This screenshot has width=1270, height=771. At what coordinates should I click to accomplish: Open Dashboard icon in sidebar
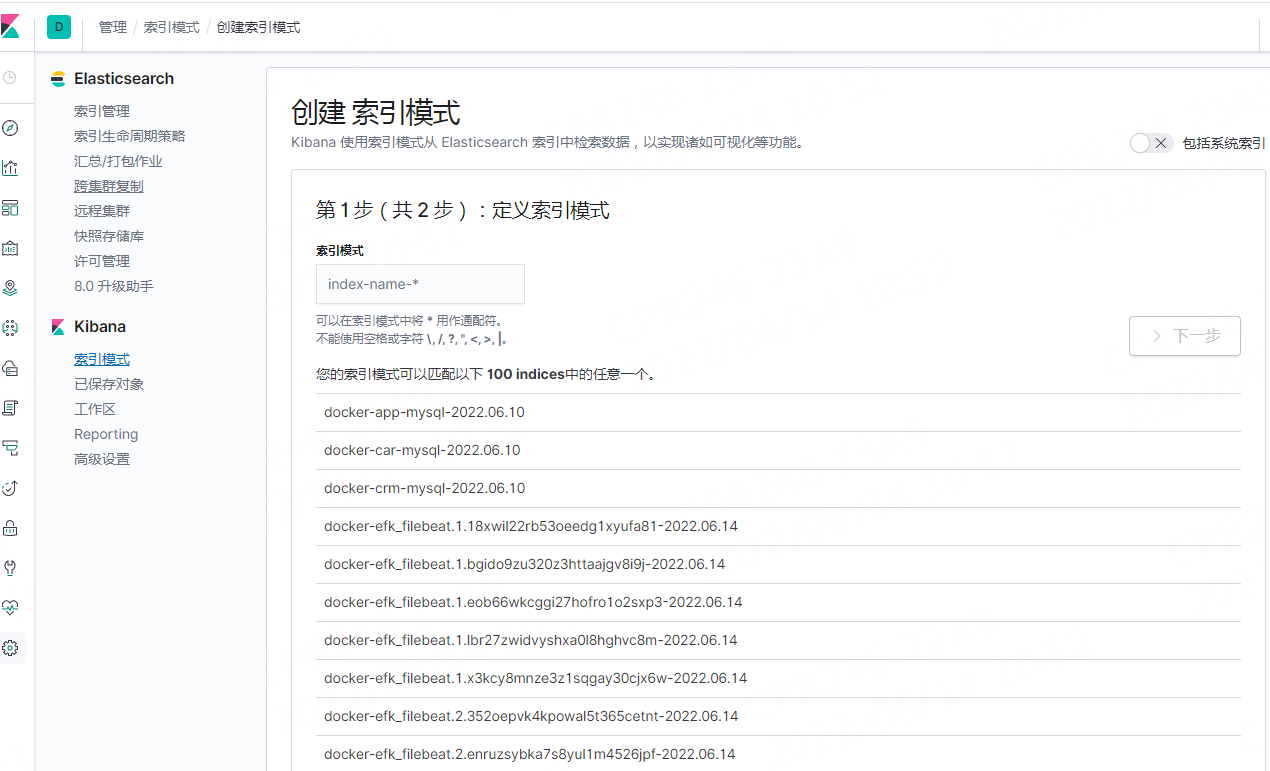coord(10,208)
